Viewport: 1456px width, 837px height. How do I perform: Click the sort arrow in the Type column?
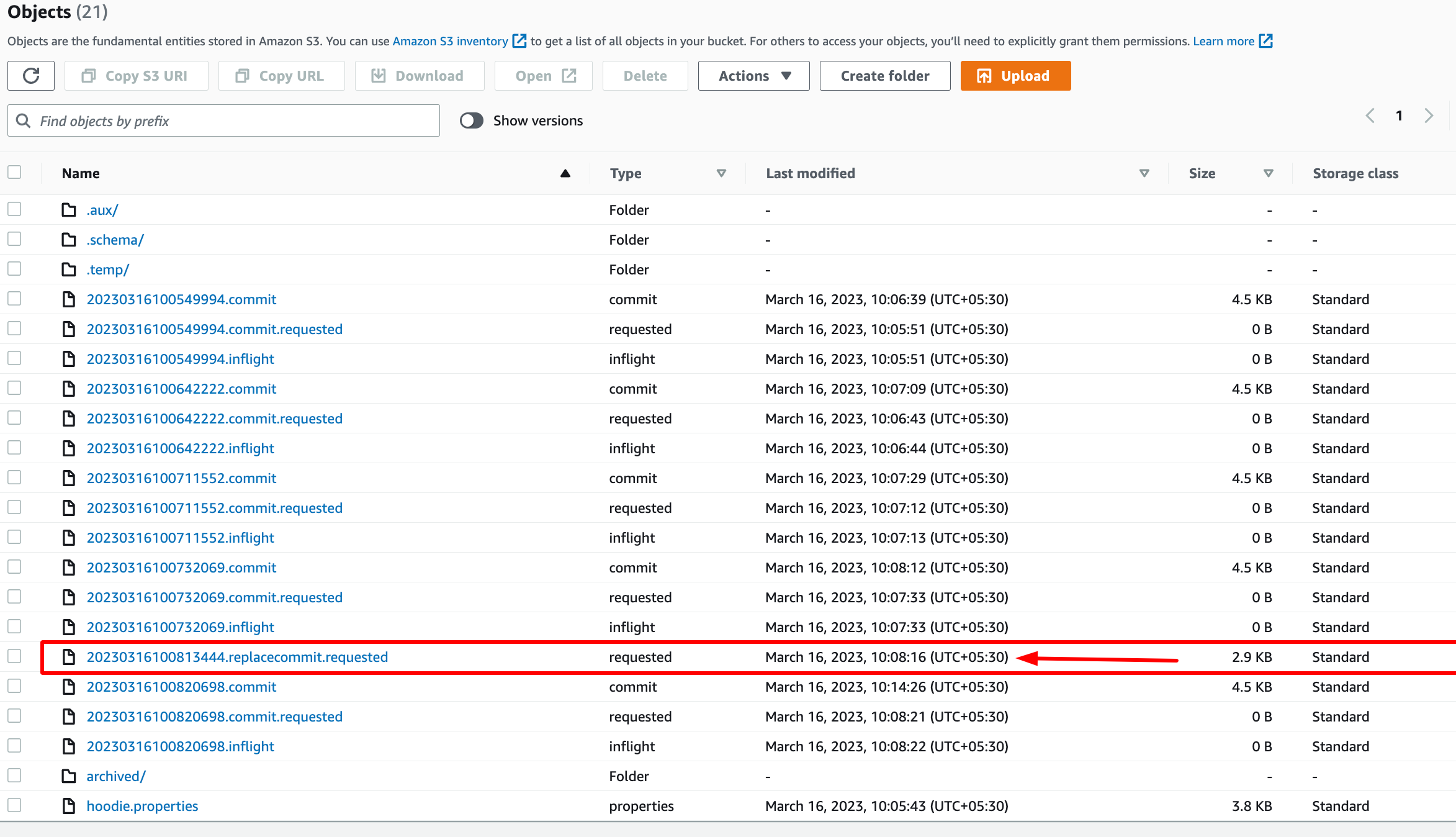point(721,173)
